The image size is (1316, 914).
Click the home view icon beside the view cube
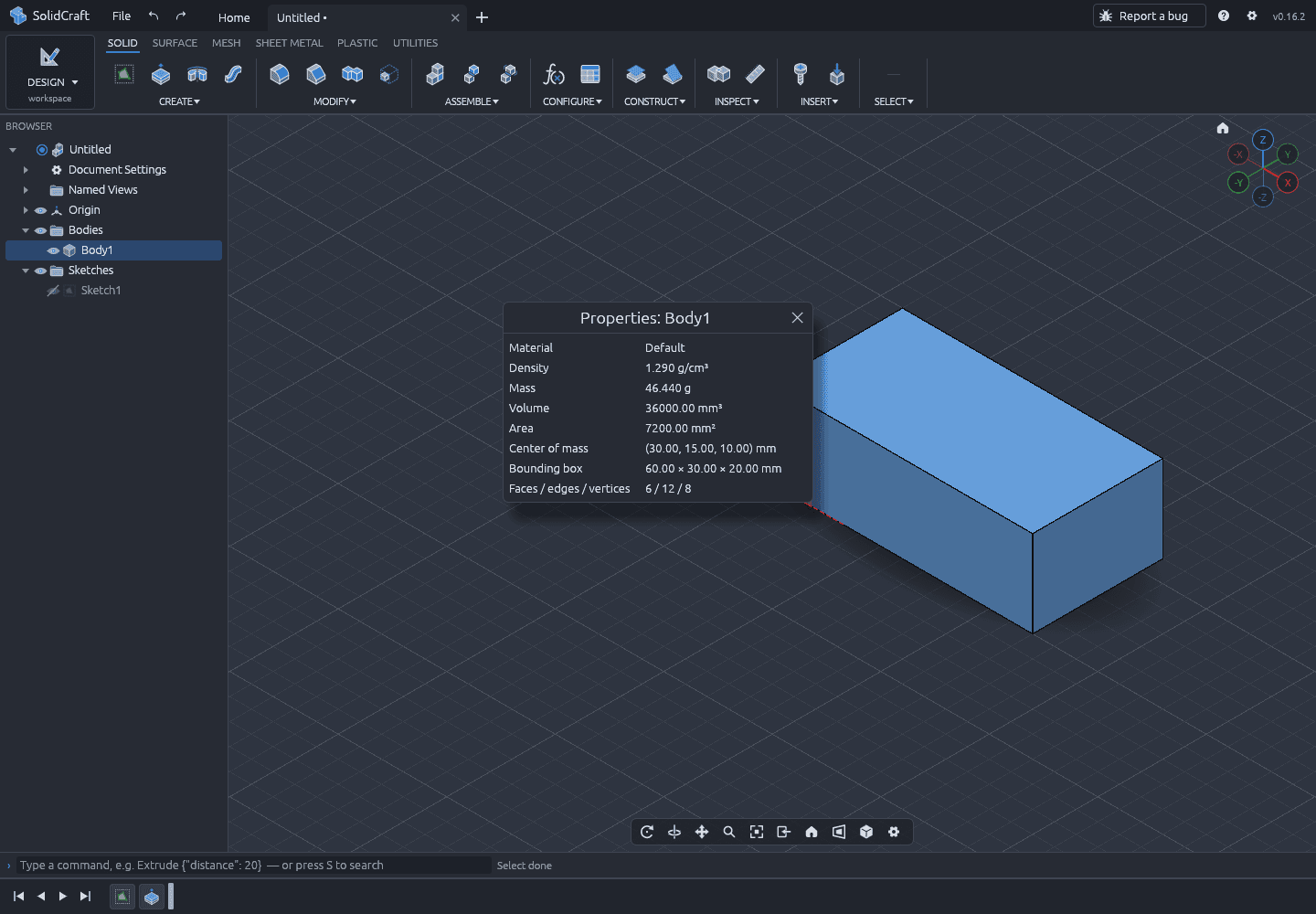[1223, 128]
